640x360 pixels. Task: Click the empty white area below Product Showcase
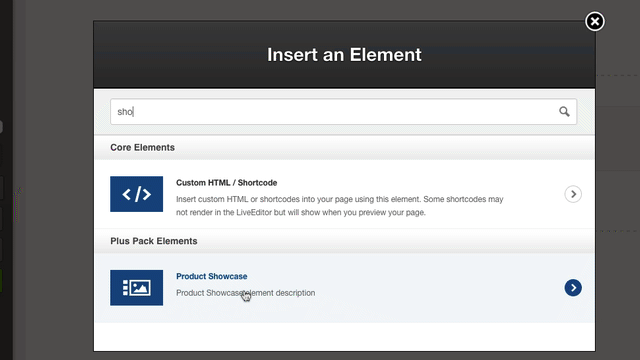344,337
